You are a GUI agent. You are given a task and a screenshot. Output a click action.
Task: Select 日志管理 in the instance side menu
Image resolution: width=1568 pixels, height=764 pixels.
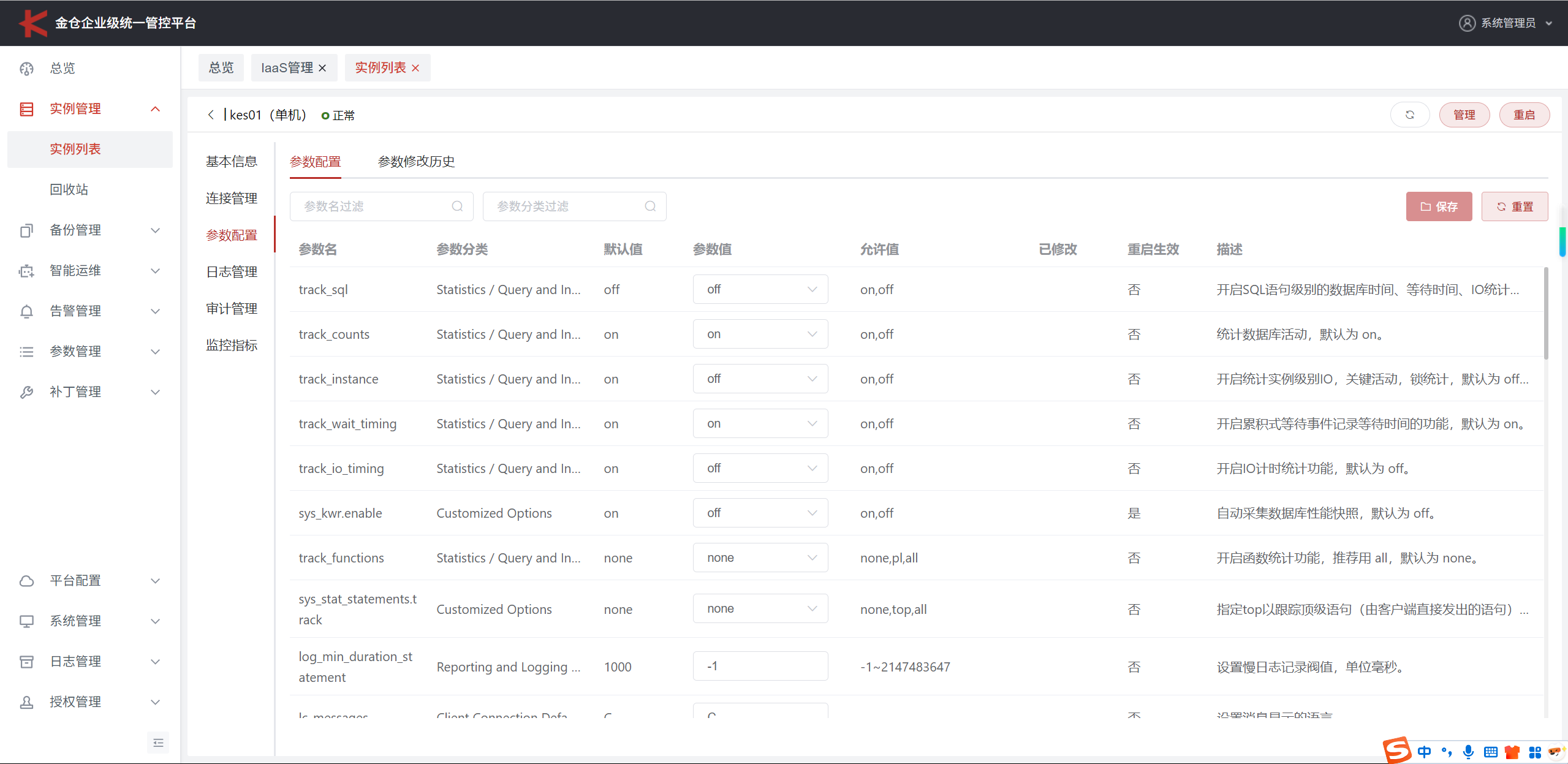(x=232, y=272)
